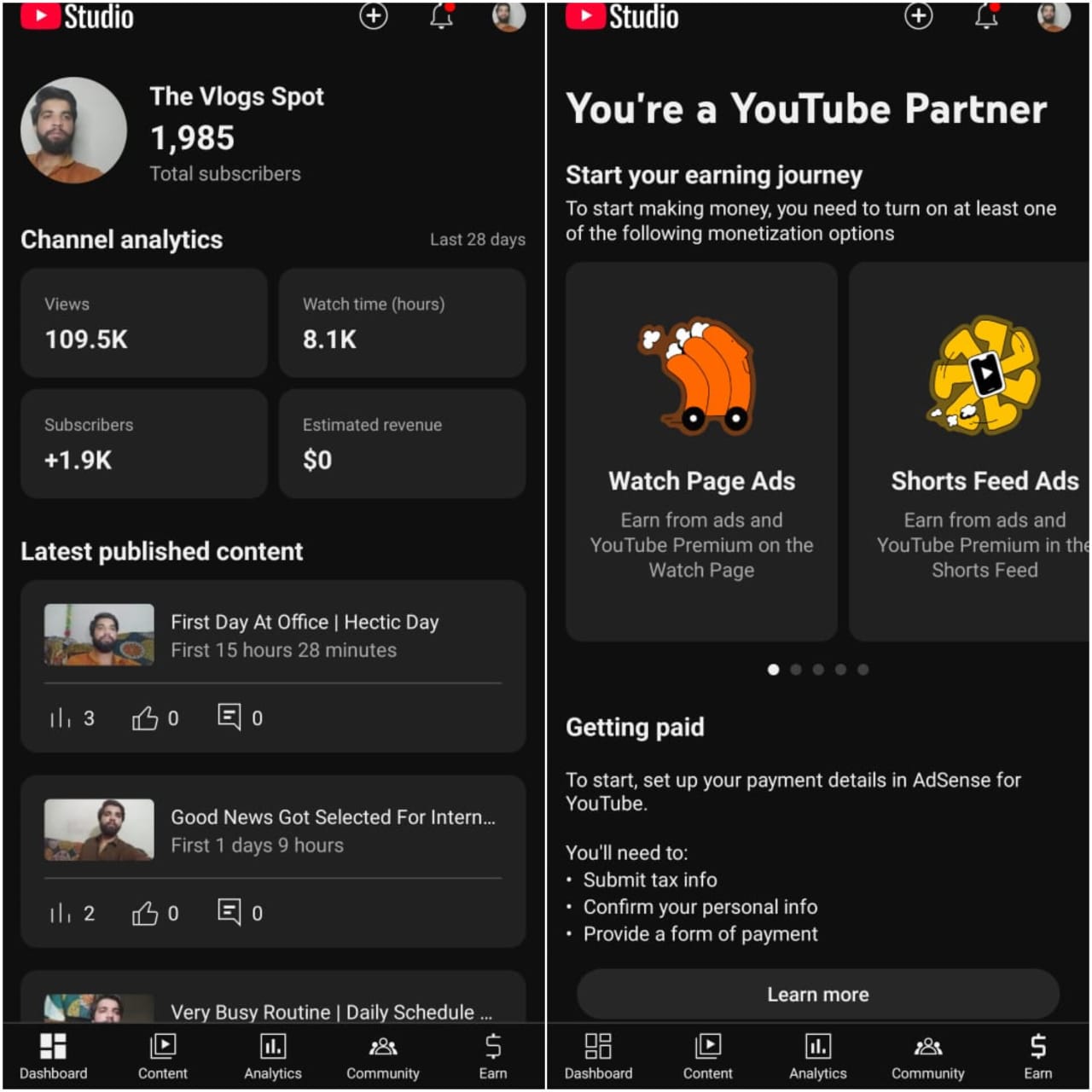Tap likes icon for First Day At Office
This screenshot has width=1092, height=1092.
click(x=145, y=718)
